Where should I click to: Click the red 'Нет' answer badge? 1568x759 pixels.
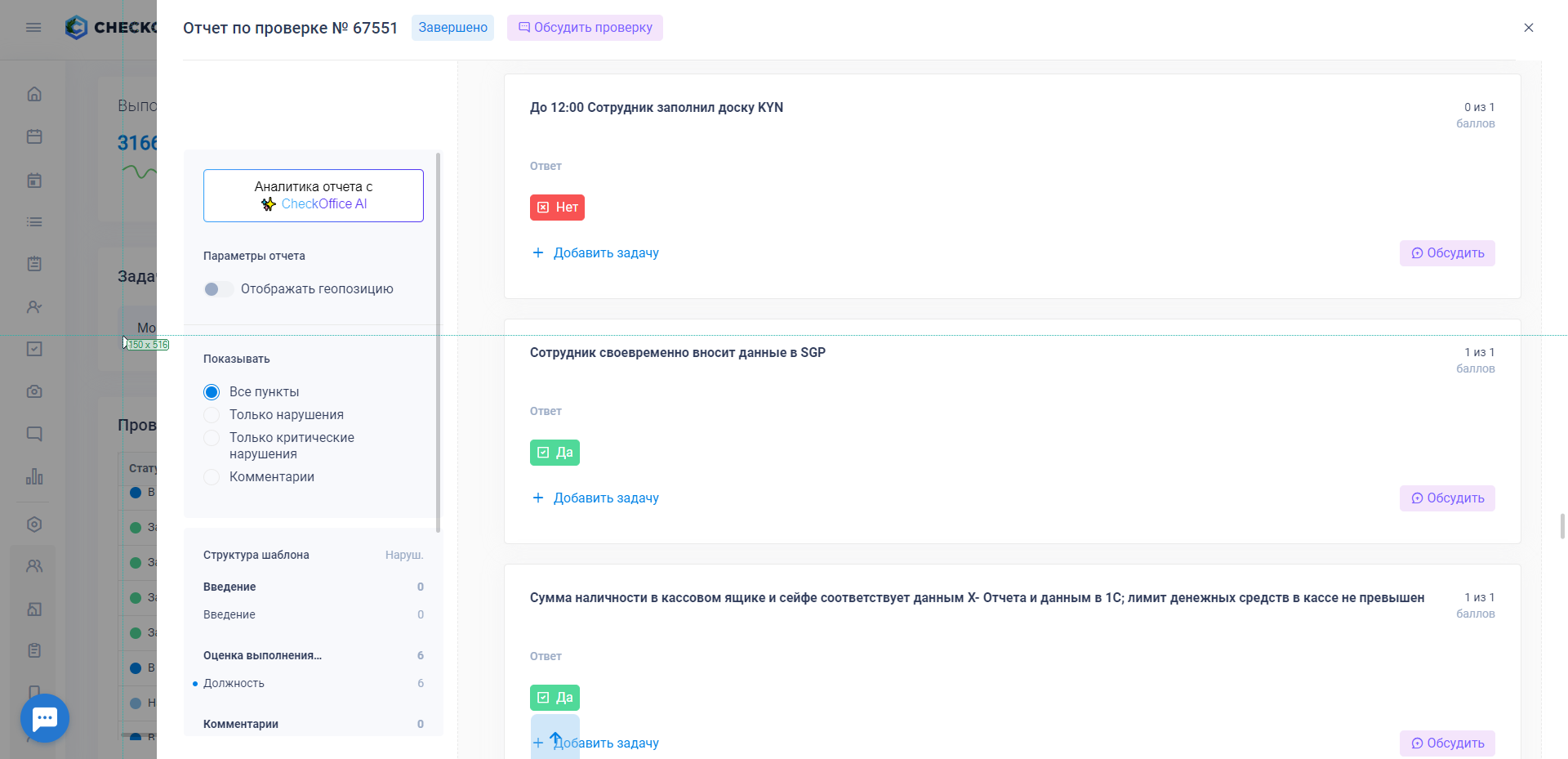click(x=557, y=208)
